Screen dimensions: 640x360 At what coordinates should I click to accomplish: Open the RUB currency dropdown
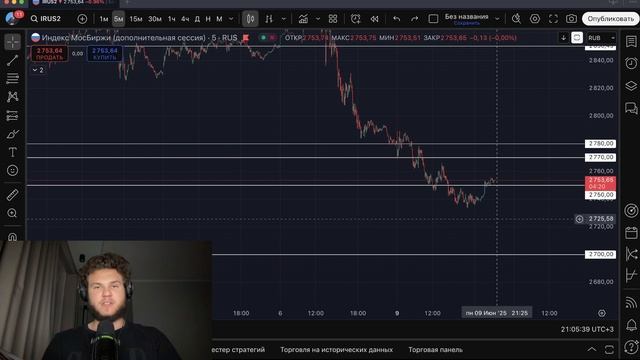(x=601, y=38)
